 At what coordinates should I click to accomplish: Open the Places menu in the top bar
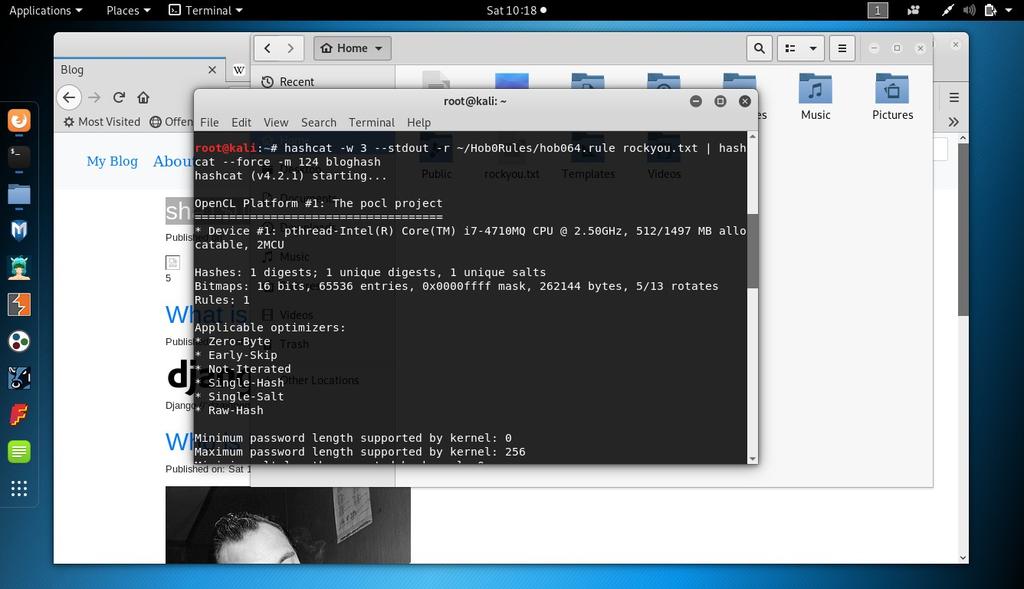click(128, 10)
